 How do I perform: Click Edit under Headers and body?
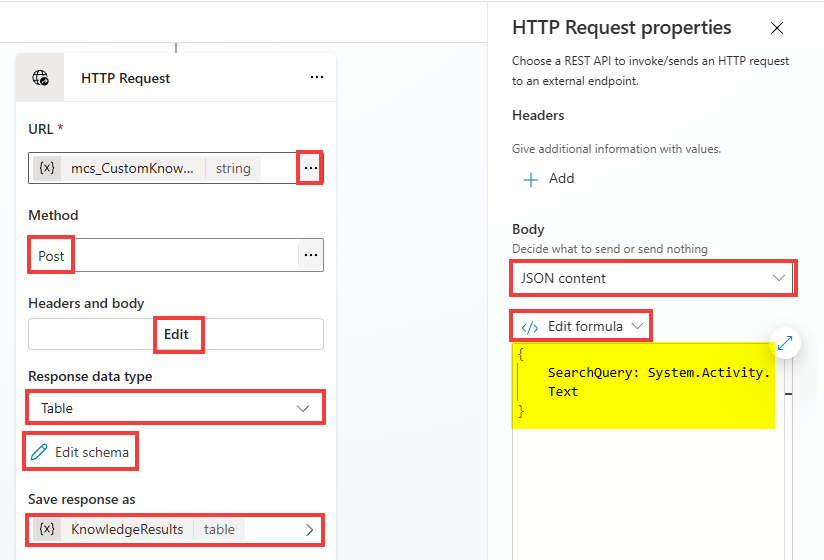coord(177,334)
